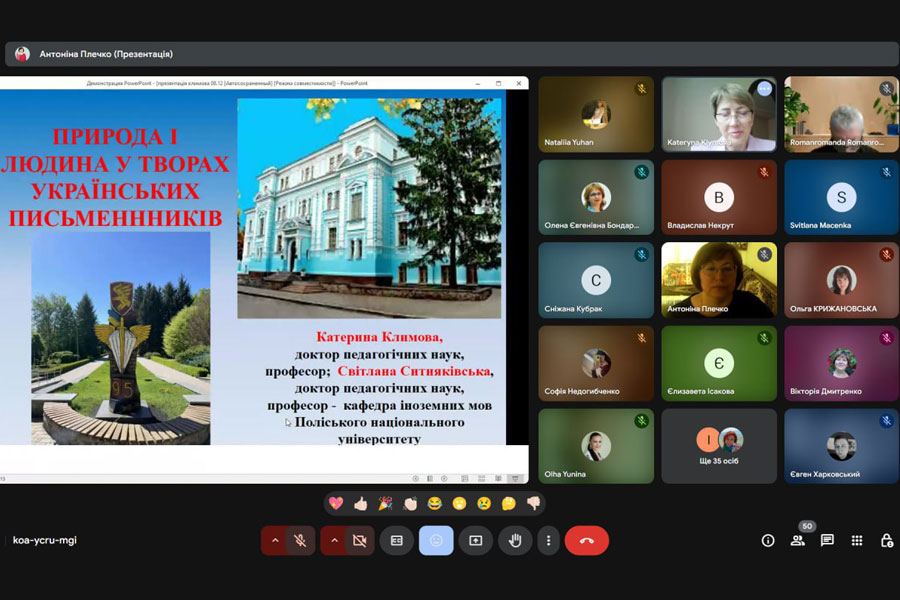Open the activities panel
900x600 pixels.
pyautogui.click(x=857, y=540)
